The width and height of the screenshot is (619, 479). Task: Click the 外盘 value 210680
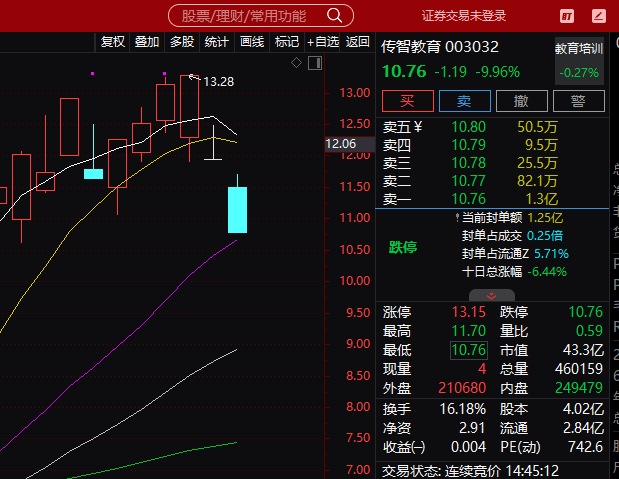pos(462,388)
